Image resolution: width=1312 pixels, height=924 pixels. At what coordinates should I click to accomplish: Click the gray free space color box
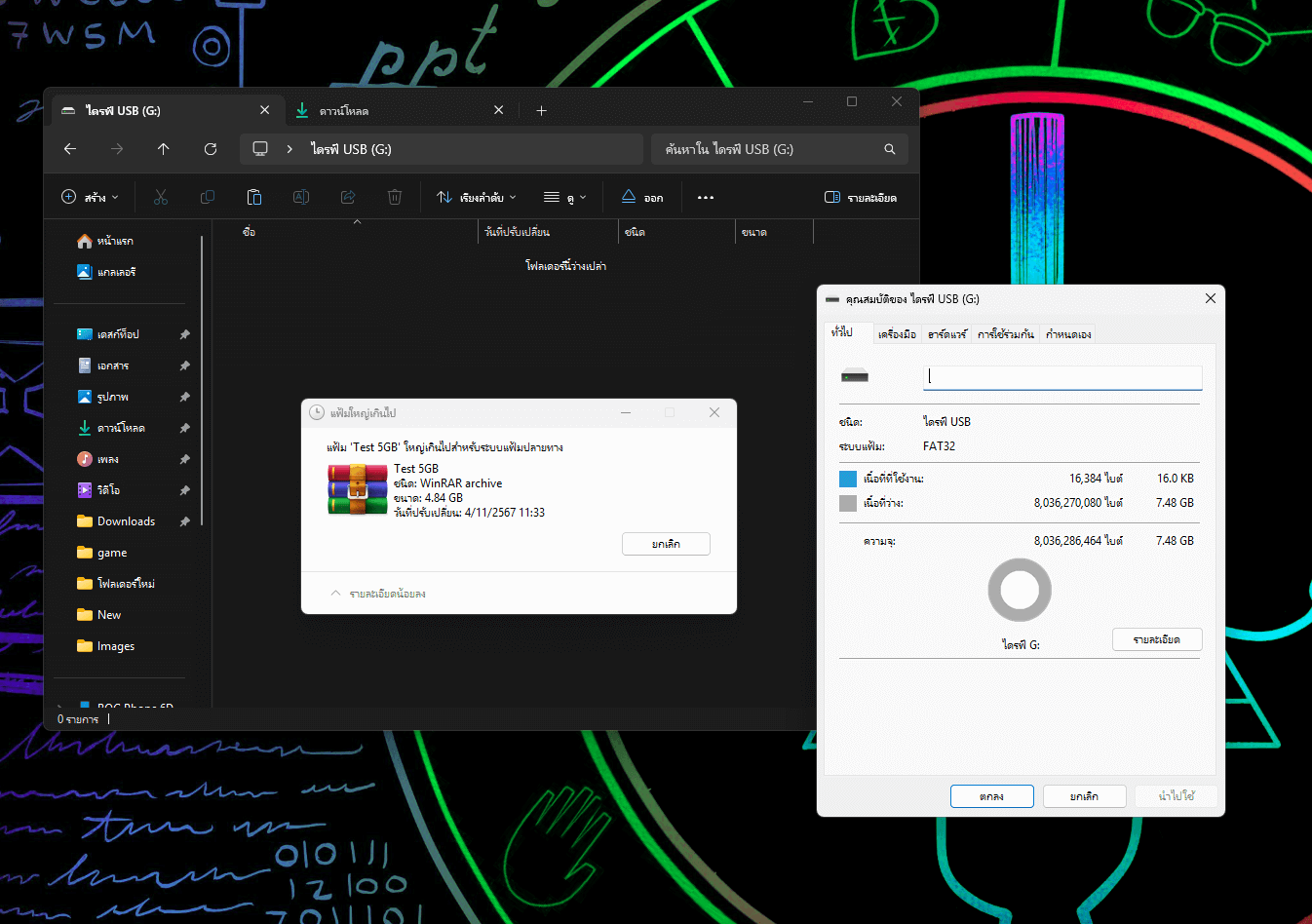(x=848, y=503)
